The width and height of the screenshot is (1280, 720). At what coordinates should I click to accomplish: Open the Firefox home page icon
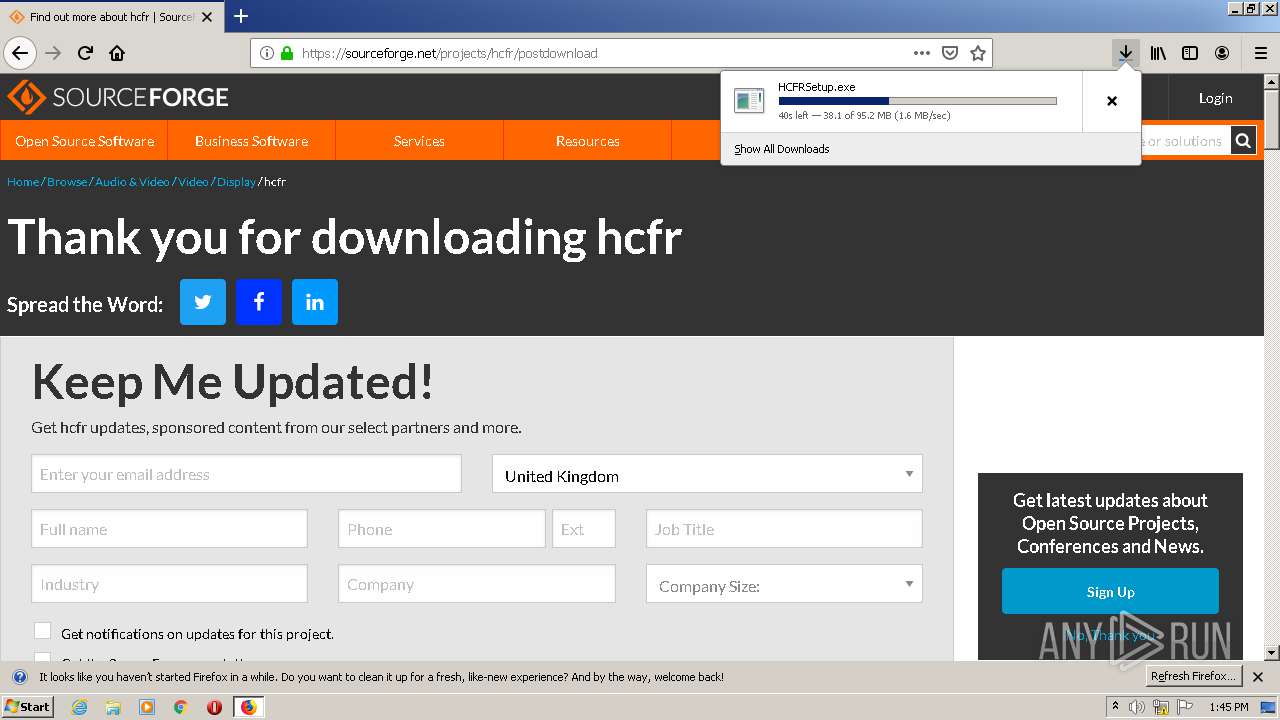pyautogui.click(x=117, y=53)
